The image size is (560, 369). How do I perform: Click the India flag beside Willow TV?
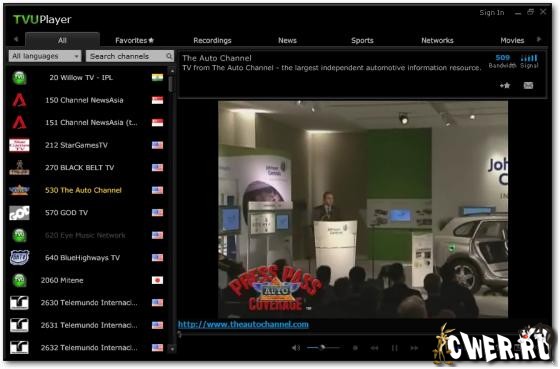tap(158, 78)
